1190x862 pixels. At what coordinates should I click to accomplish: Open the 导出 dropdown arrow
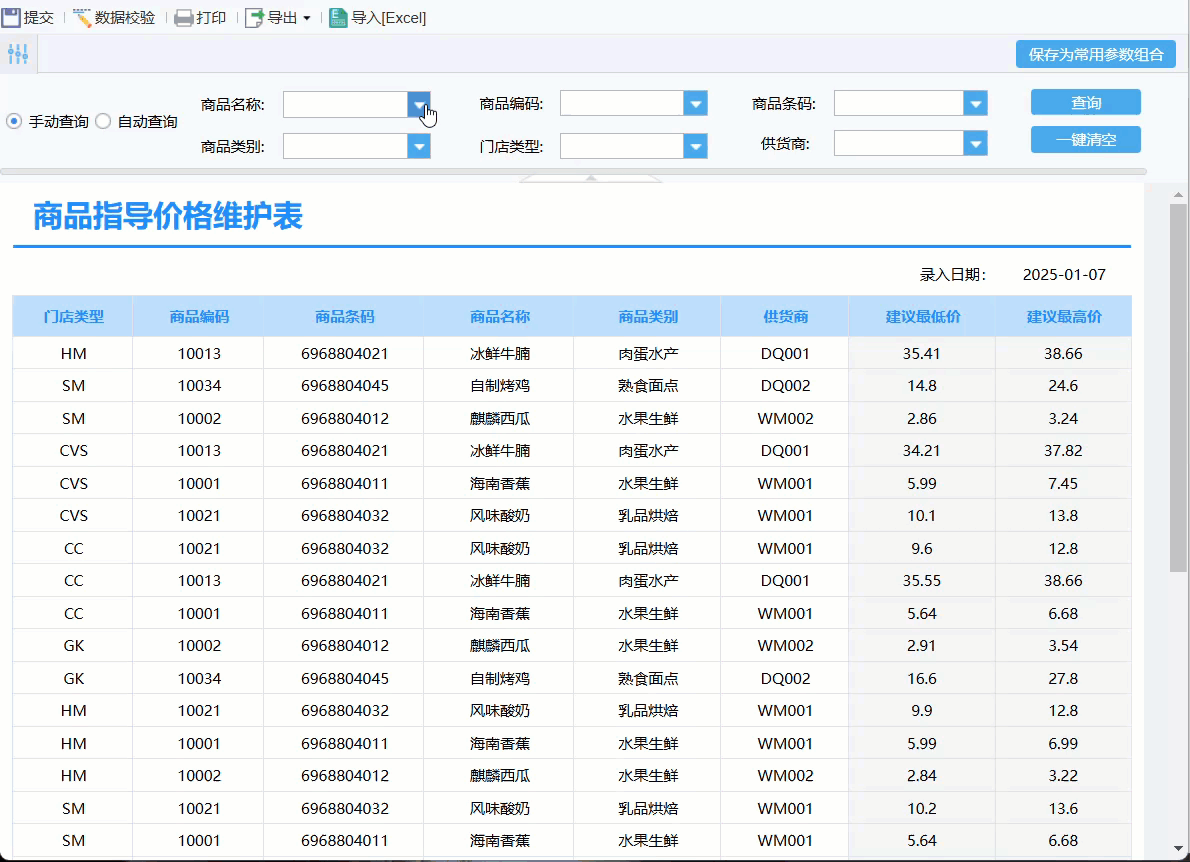tap(307, 18)
